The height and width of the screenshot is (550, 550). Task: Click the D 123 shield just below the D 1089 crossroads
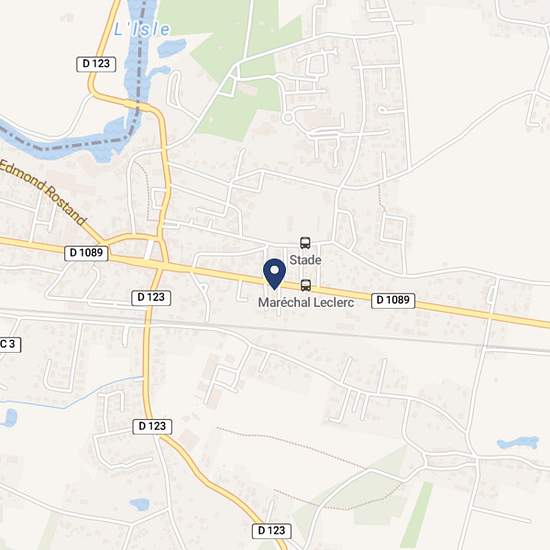[x=151, y=298]
